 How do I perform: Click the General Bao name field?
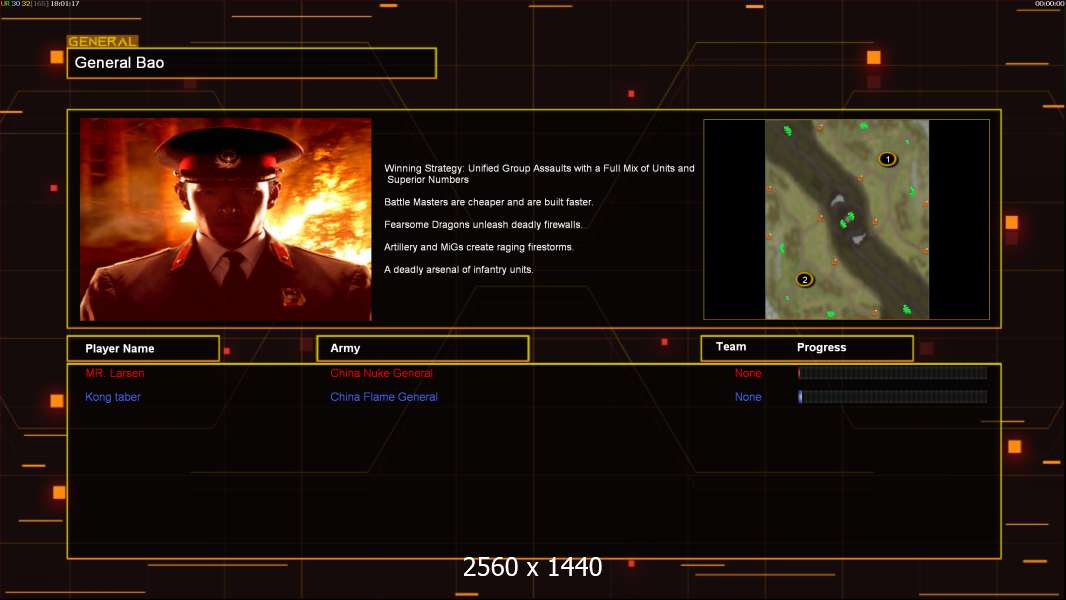252,63
